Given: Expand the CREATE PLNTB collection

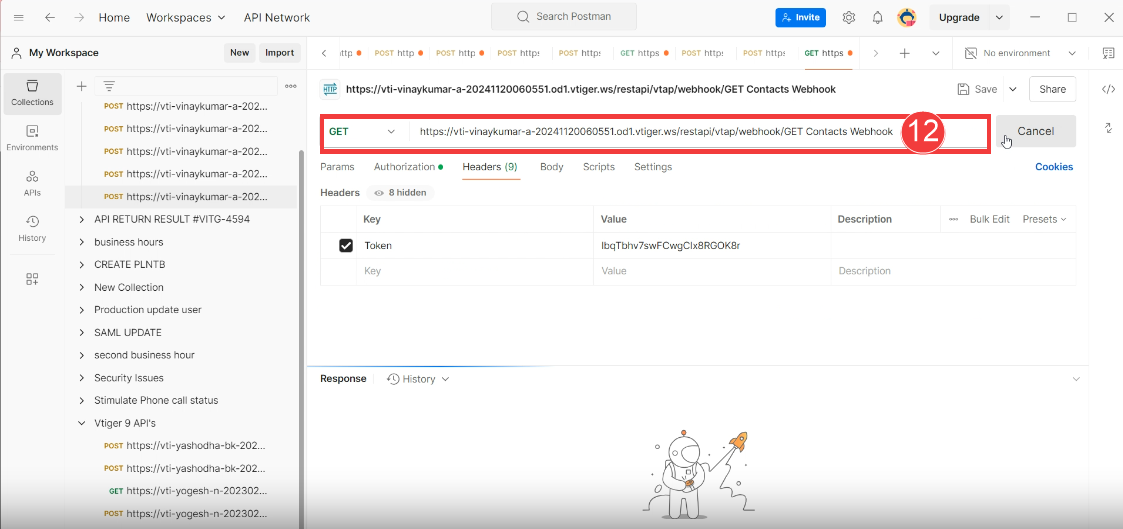Looking at the screenshot, I should 82,264.
